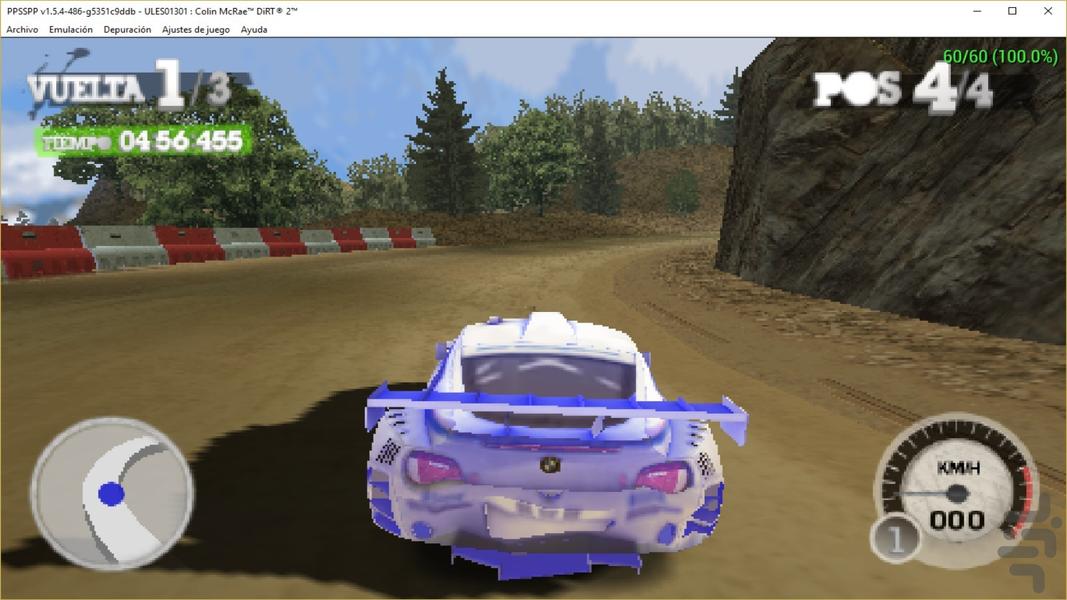Open the Emulación menu
The image size is (1067, 600).
click(71, 29)
